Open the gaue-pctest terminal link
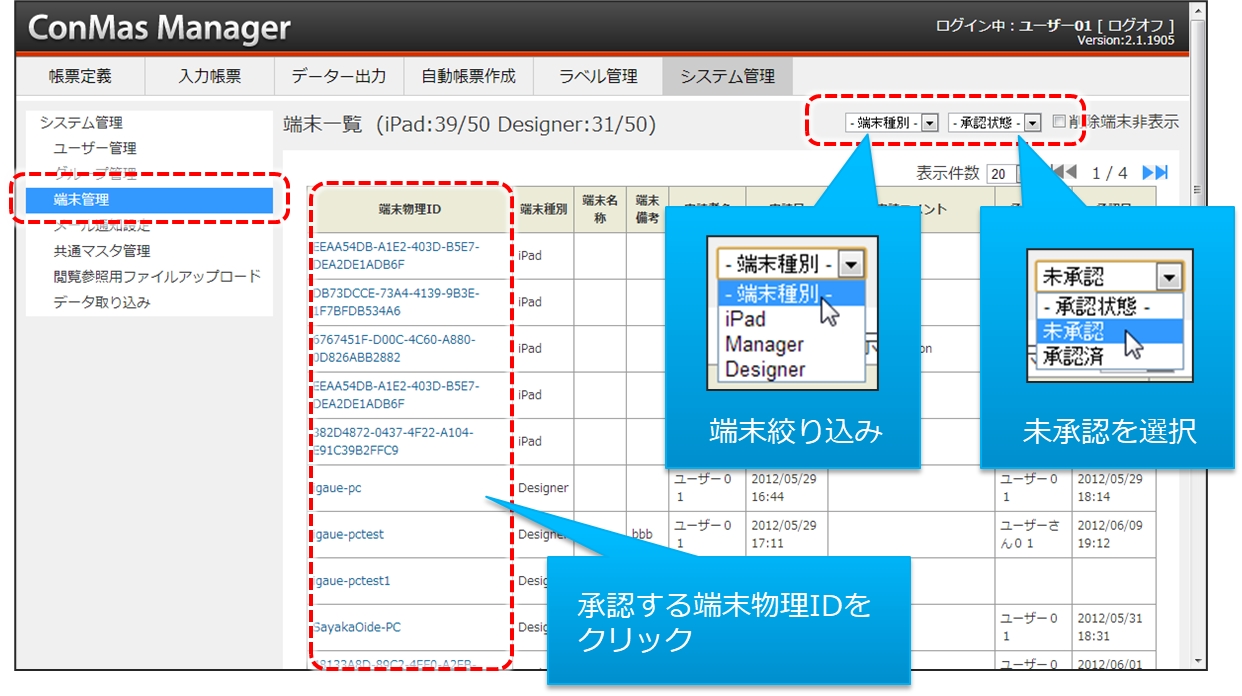 (349, 534)
